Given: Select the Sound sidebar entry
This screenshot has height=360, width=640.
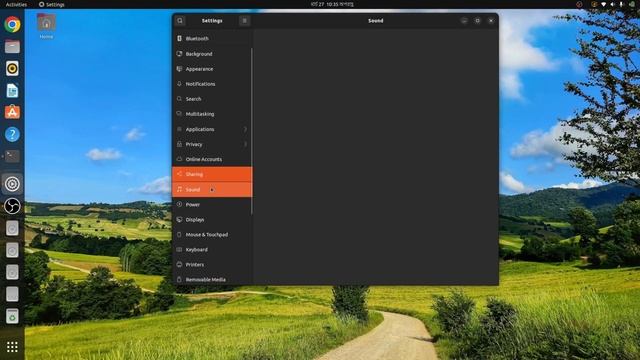Looking at the screenshot, I should [212, 189].
